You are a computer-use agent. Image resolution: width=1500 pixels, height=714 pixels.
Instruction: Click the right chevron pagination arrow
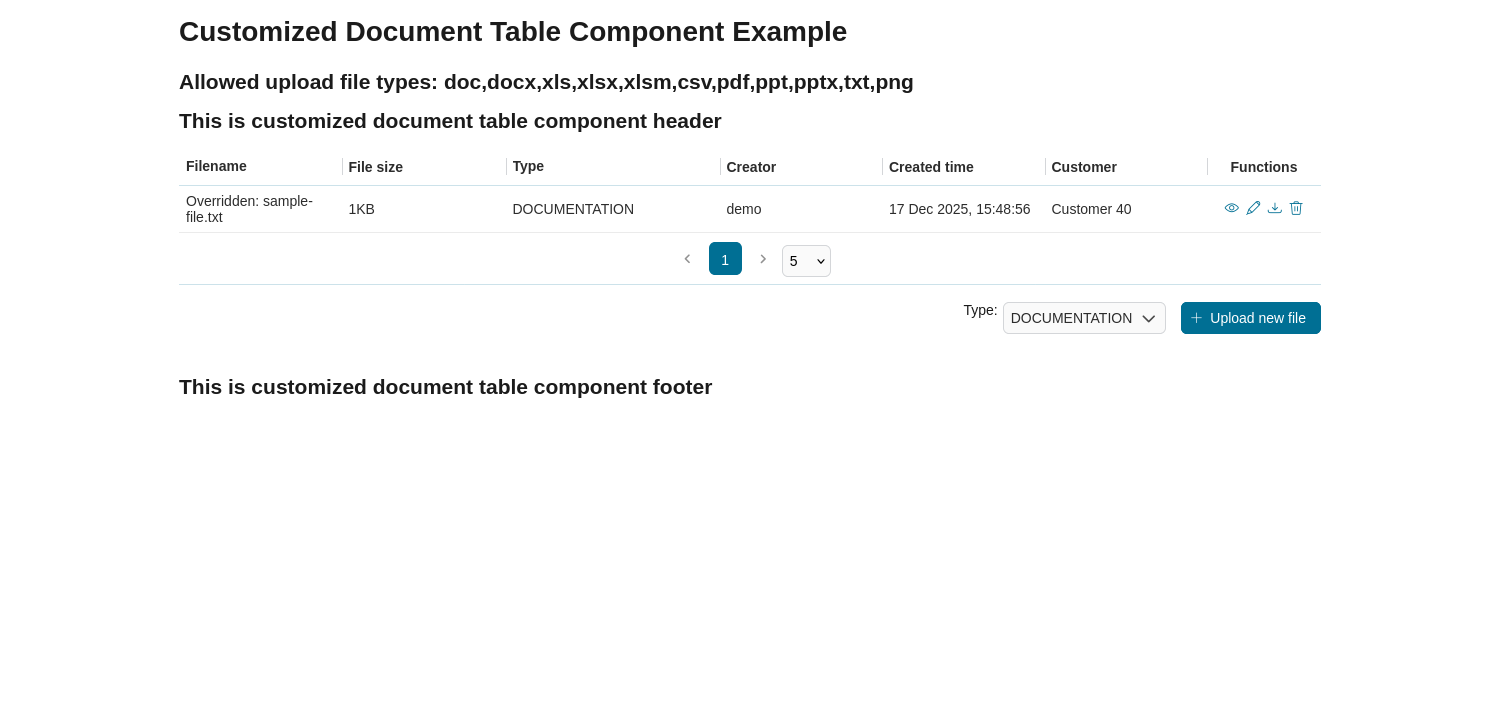(x=763, y=258)
